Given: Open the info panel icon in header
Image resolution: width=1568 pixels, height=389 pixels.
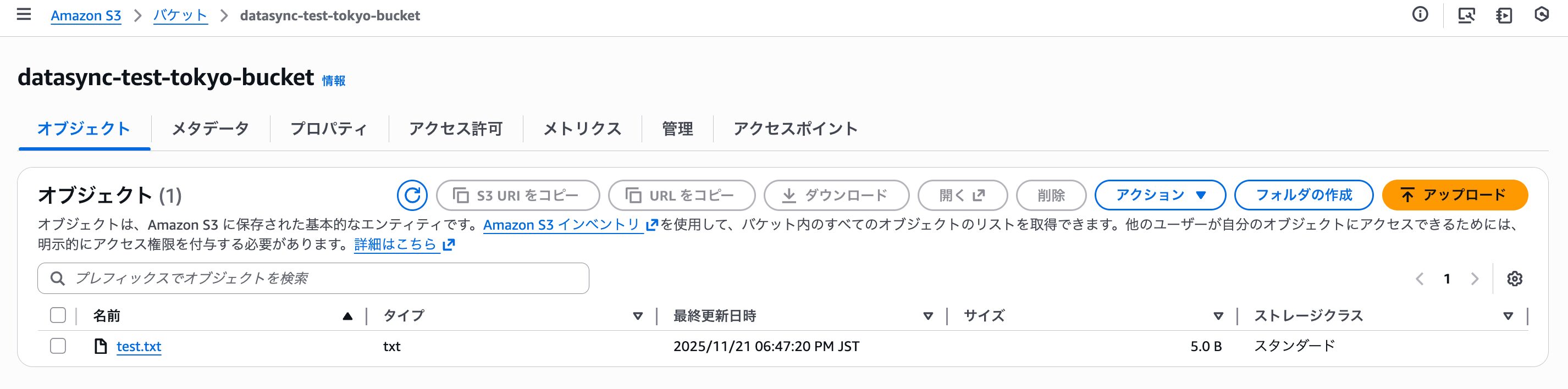Looking at the screenshot, I should [x=1420, y=15].
